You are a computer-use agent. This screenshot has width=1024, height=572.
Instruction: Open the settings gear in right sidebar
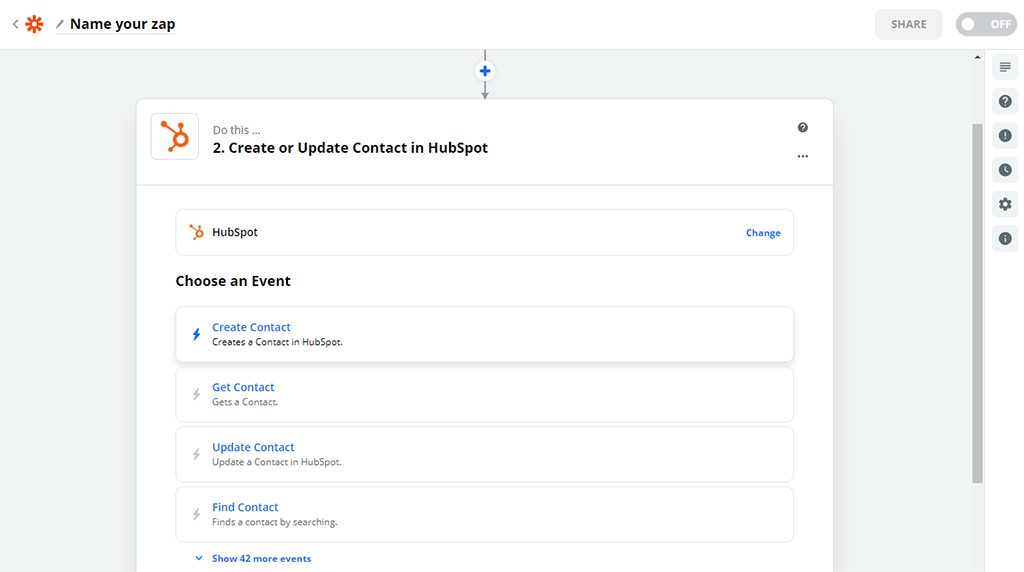[1005, 204]
